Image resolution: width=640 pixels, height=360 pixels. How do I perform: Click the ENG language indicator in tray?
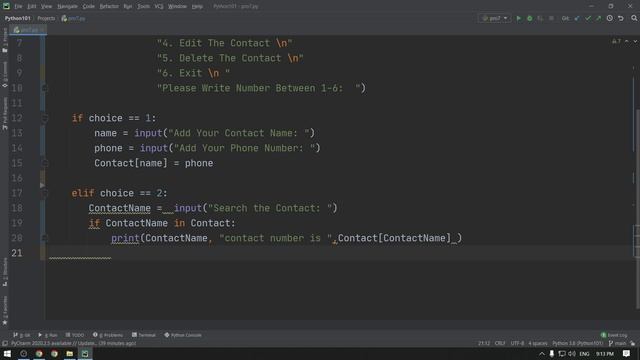tap(584, 353)
